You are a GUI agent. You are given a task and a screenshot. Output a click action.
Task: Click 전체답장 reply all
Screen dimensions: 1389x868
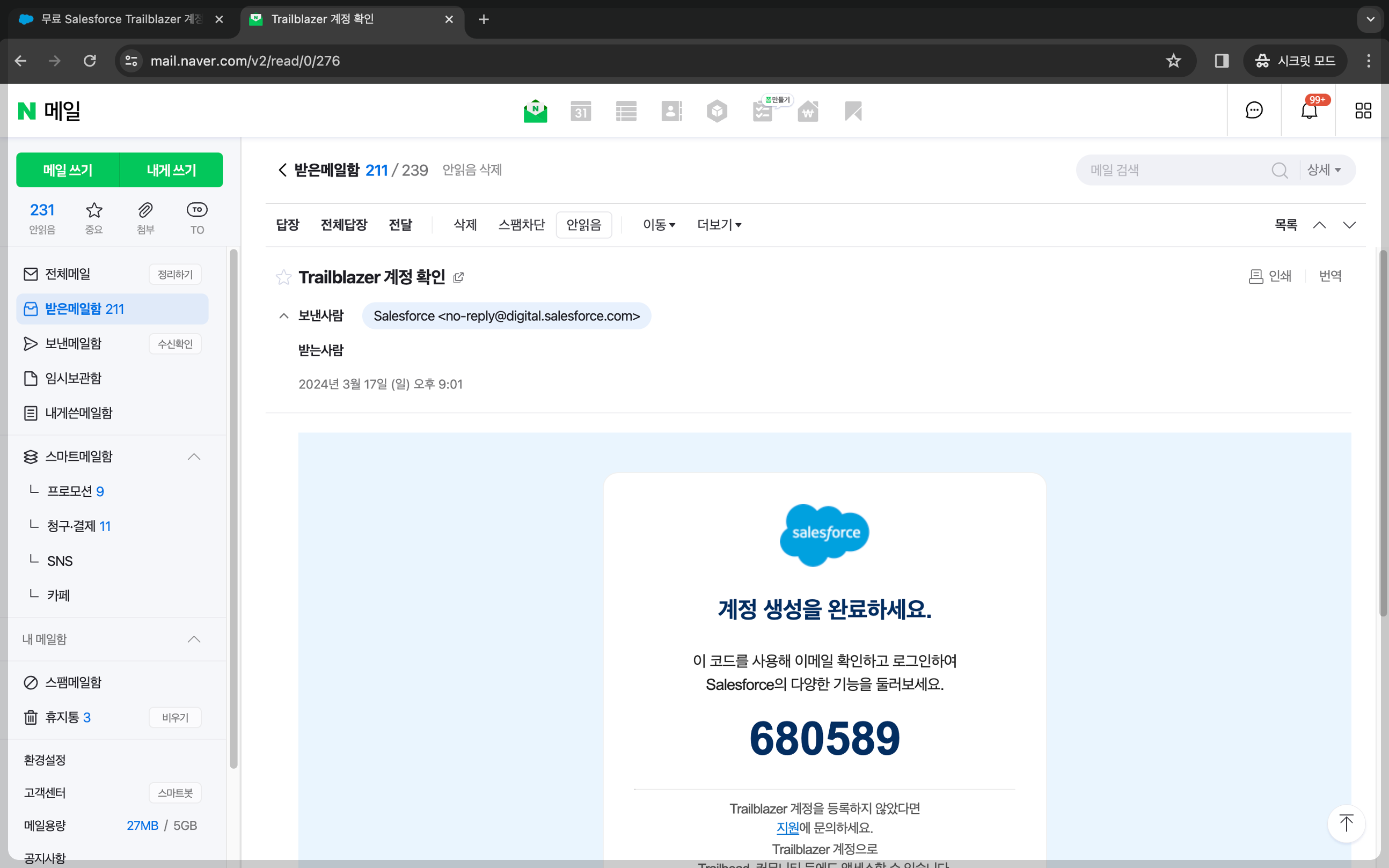pyautogui.click(x=343, y=224)
